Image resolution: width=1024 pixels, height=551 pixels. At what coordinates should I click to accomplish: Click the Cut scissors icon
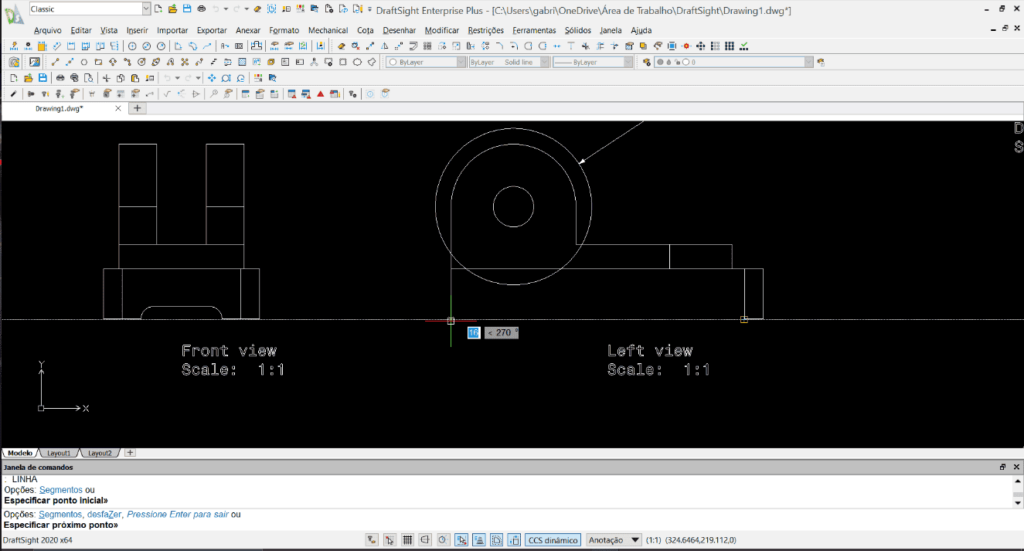coord(106,78)
